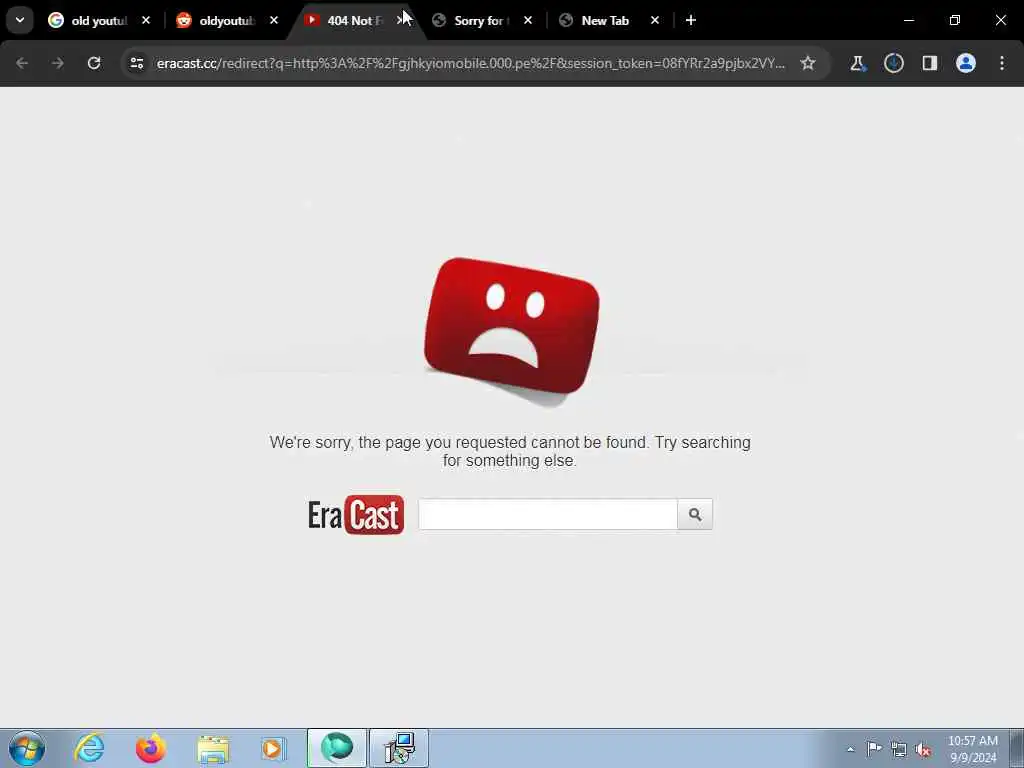Click the magnifier search button

[x=695, y=515]
